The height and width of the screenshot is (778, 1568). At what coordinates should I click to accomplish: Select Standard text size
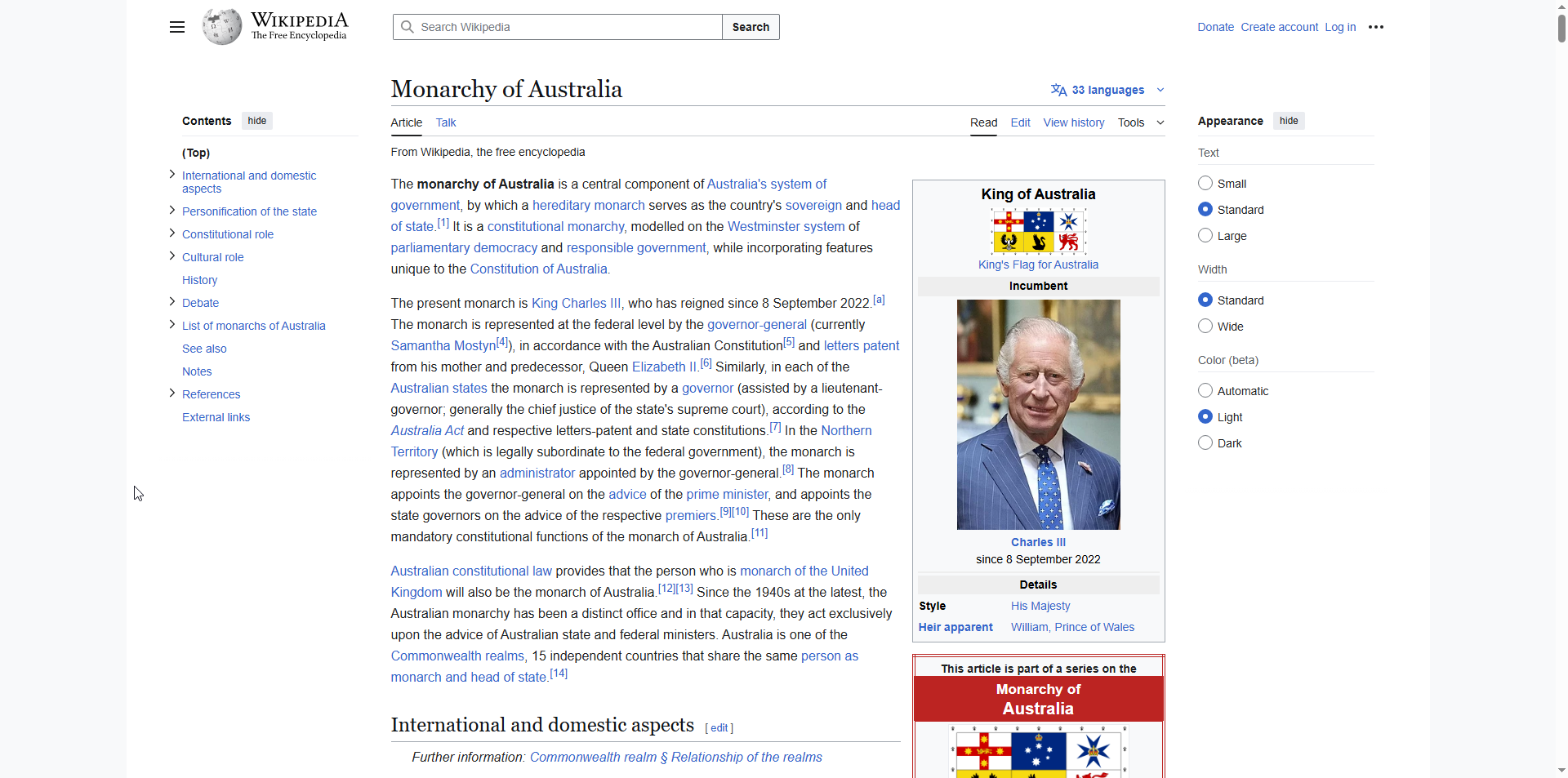click(1205, 209)
